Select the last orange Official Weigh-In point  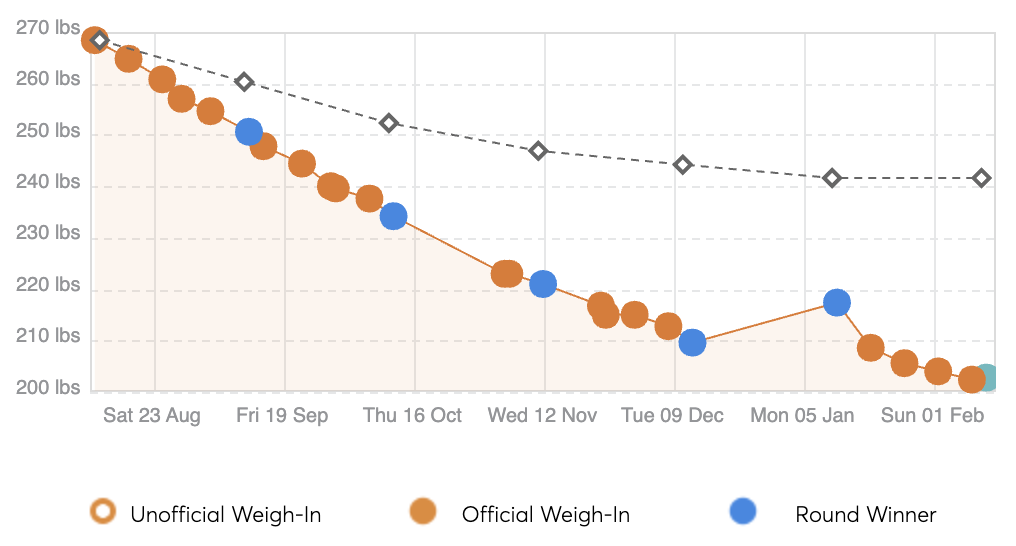point(971,380)
